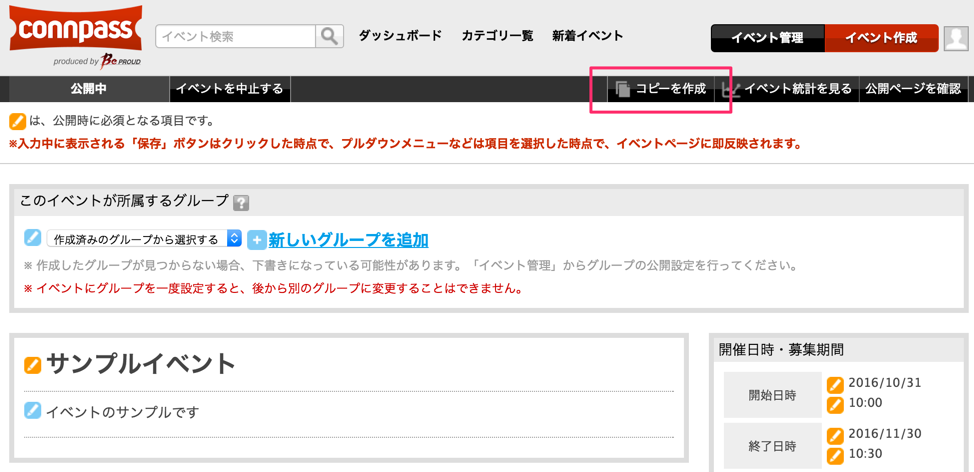Click イベントを中止する in the toolbar
The height and width of the screenshot is (472, 974).
pyautogui.click(x=230, y=89)
